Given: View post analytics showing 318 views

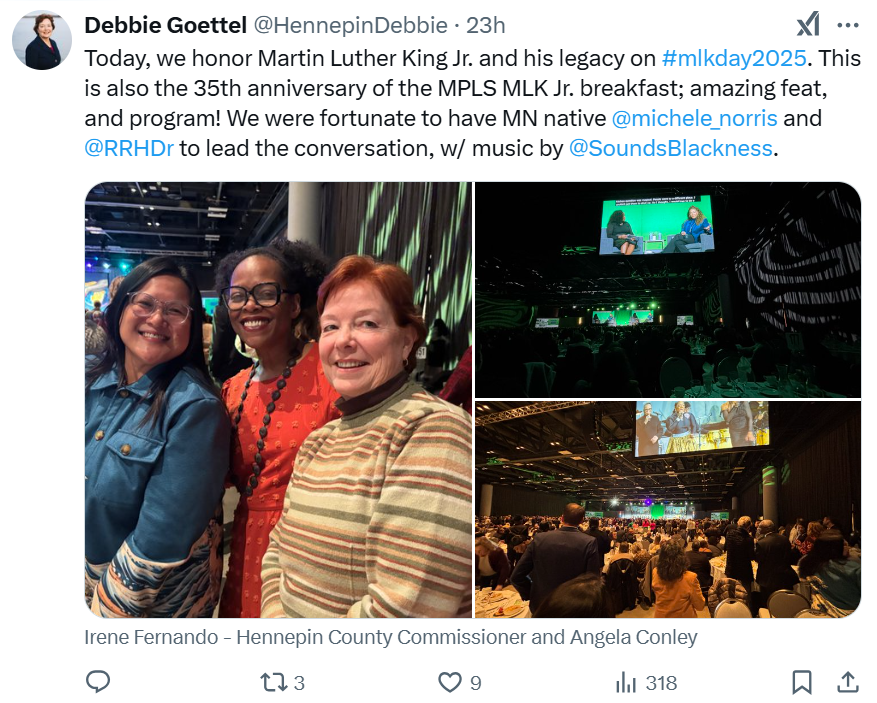Looking at the screenshot, I should 646,682.
